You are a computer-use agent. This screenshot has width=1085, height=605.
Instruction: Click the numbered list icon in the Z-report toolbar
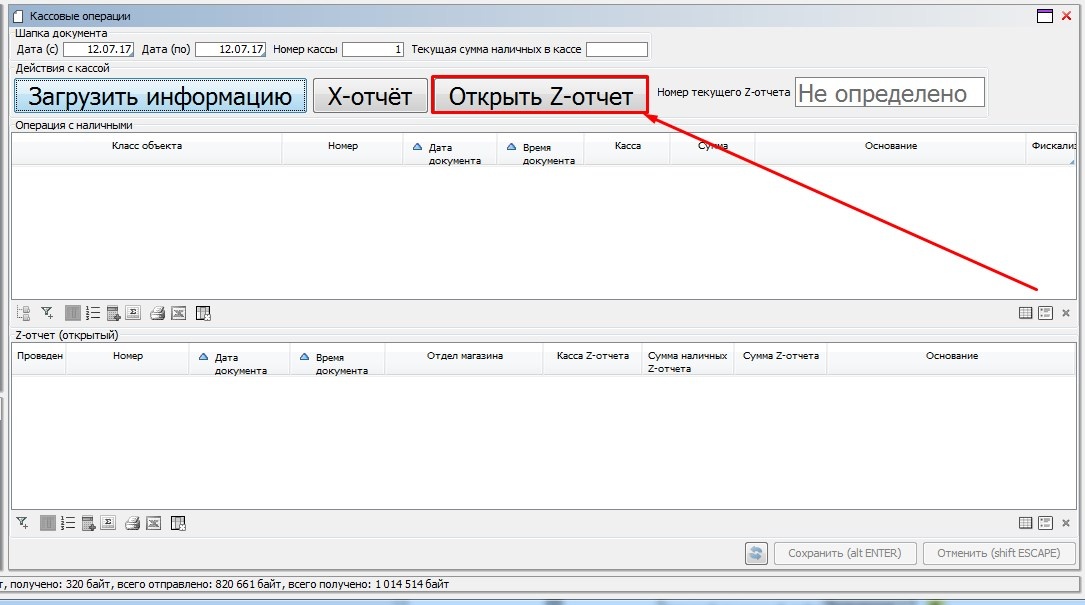(68, 523)
